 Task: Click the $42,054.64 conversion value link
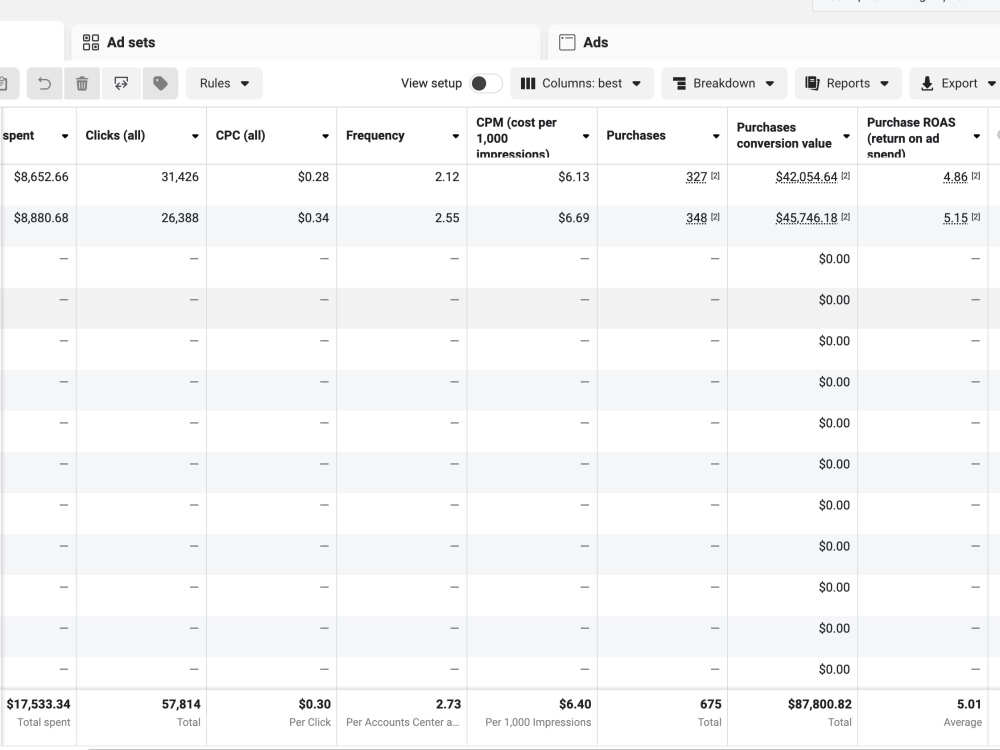806,177
